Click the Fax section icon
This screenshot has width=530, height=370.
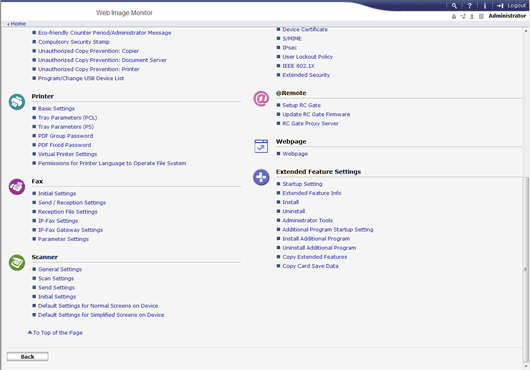17,187
